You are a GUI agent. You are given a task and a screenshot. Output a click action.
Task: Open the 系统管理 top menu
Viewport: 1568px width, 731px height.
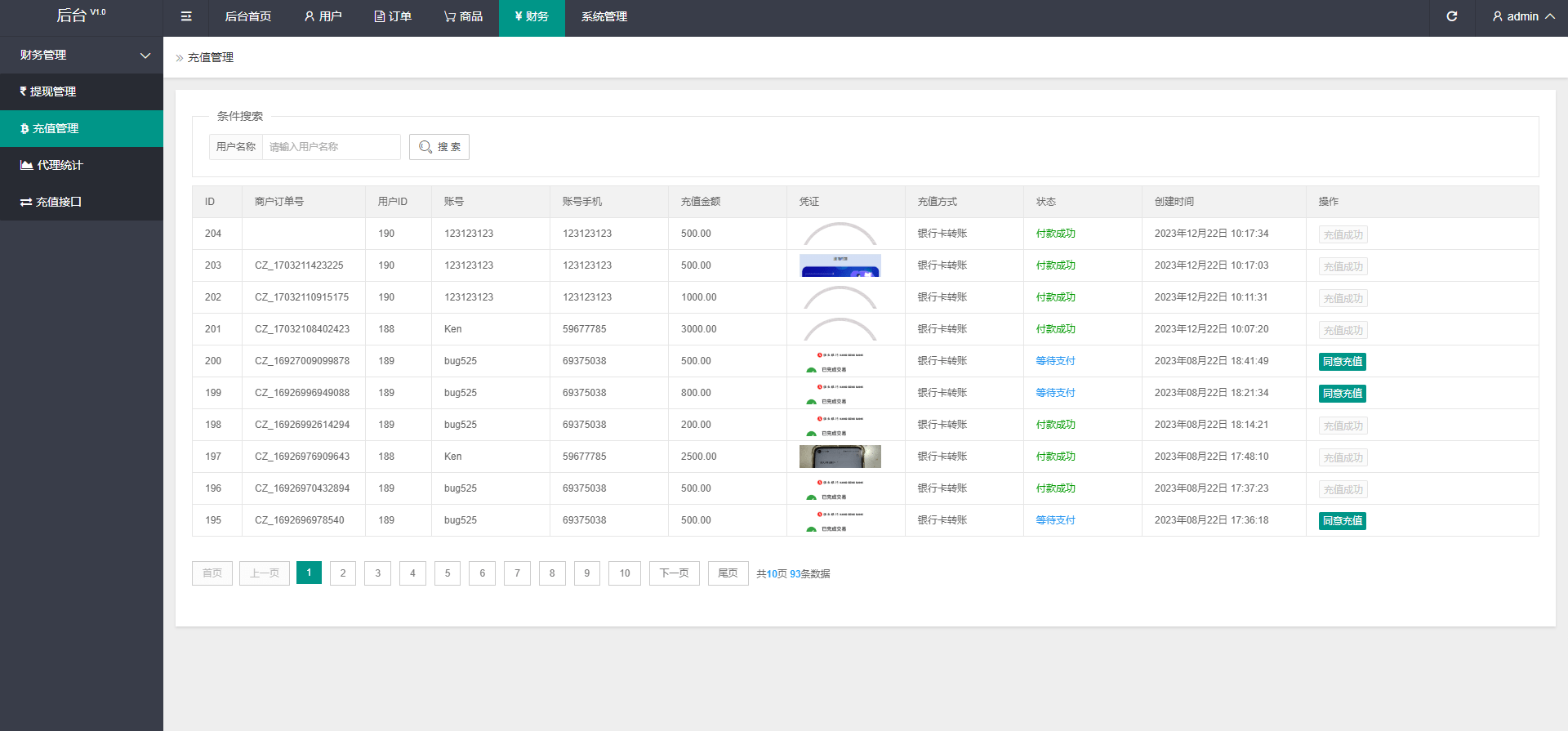point(604,16)
